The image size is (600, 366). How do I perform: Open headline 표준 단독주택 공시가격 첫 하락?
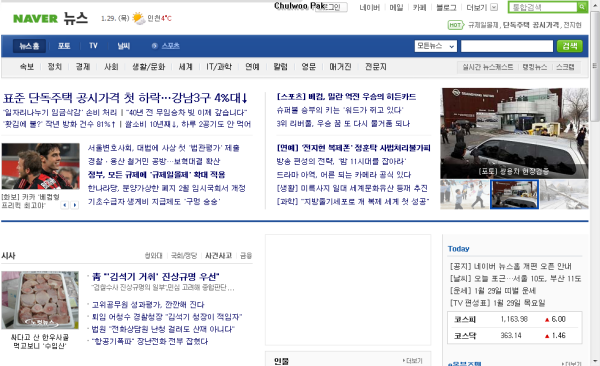[x=125, y=98]
